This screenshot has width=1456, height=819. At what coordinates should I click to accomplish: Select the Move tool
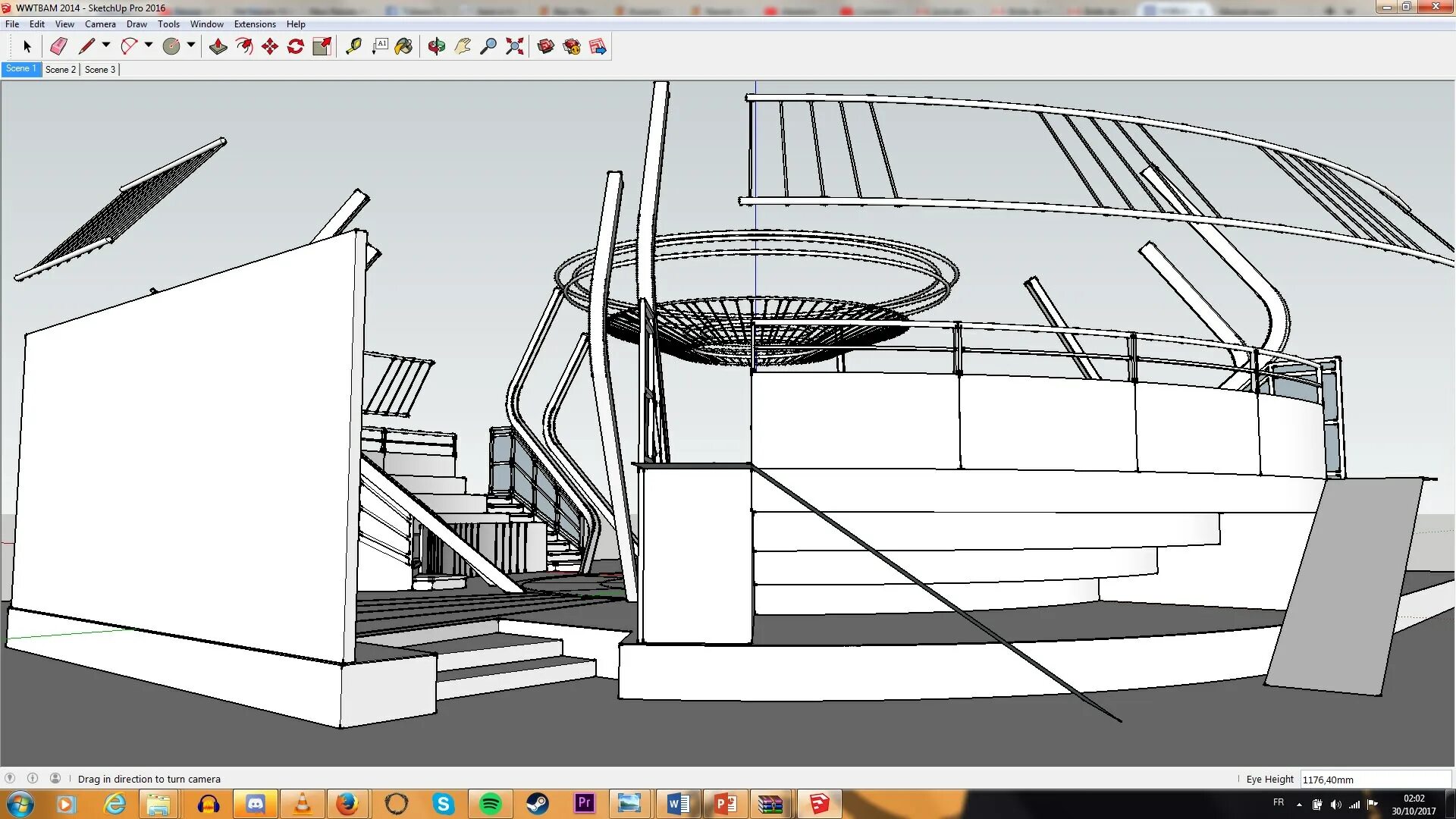pos(270,47)
